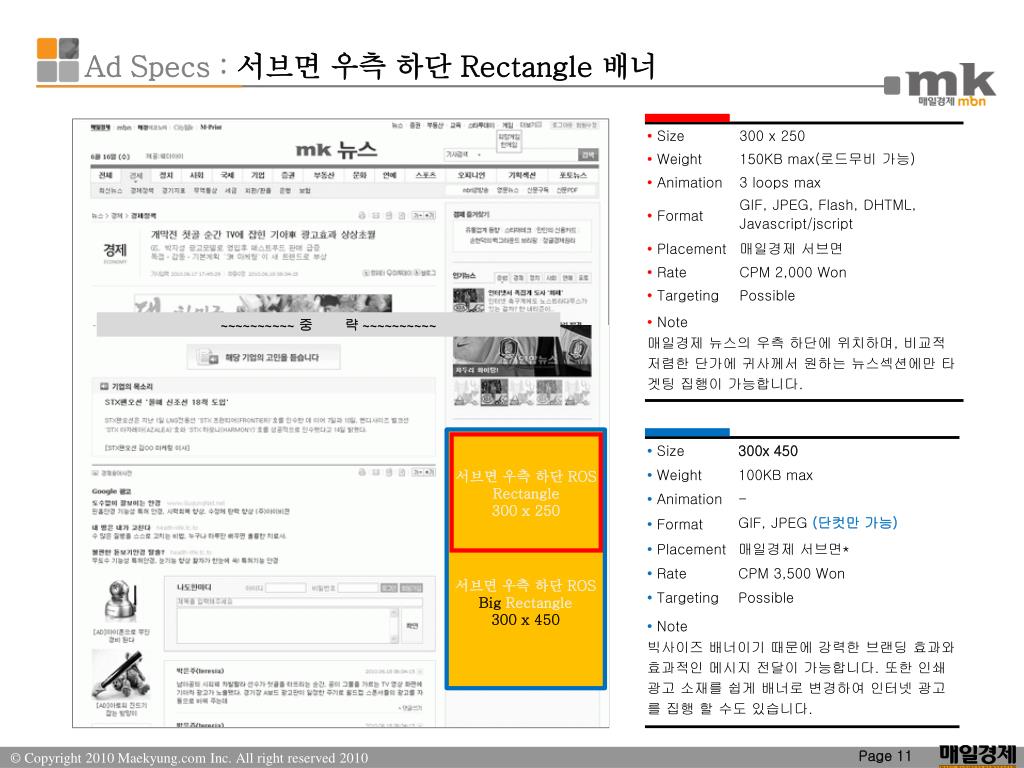The height and width of the screenshot is (768, 1024).
Task: Click the 기업의 목소리 section icon
Action: click(104, 387)
